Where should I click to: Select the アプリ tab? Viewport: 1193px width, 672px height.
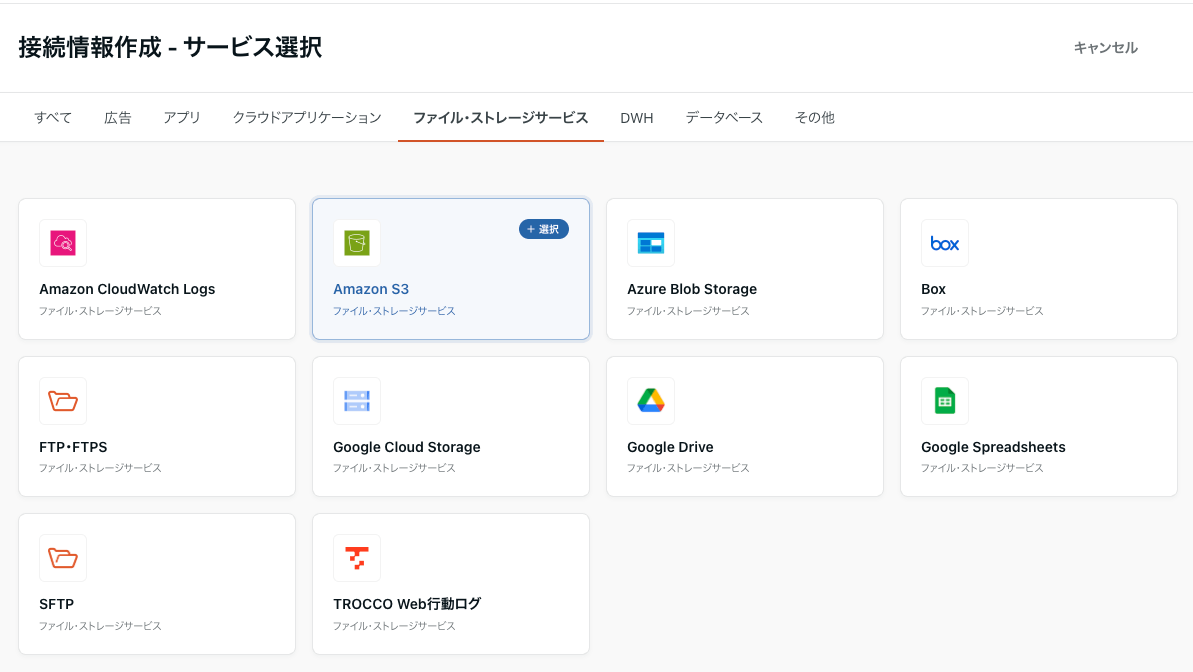[x=182, y=118]
